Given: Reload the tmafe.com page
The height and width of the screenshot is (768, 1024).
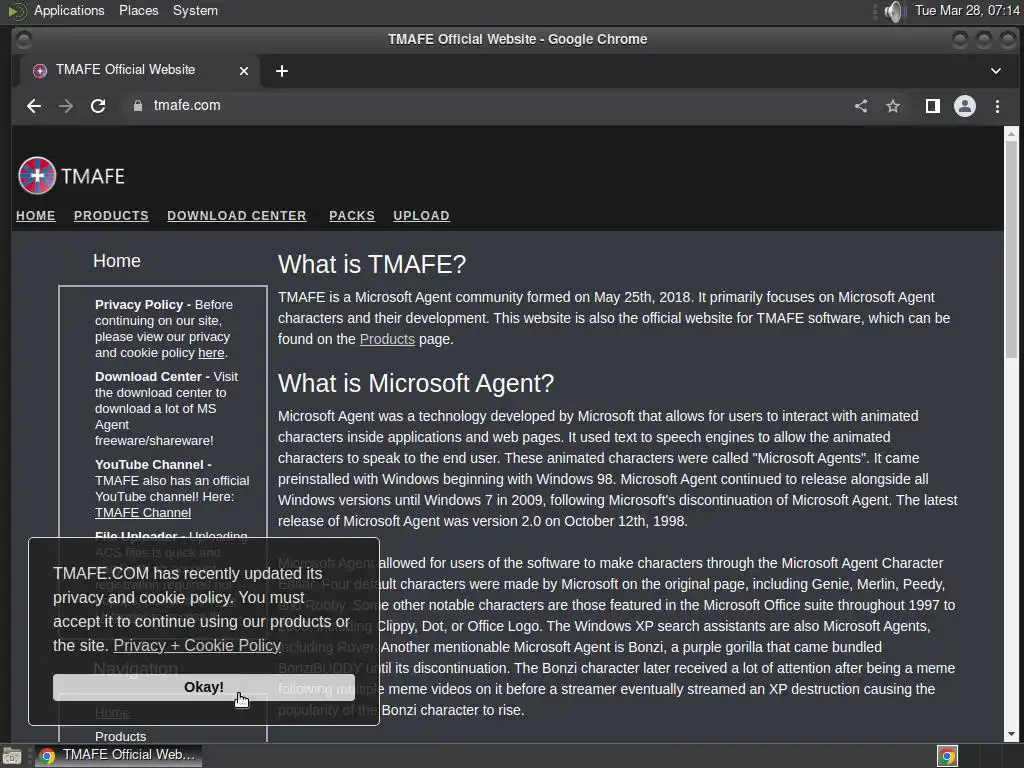Looking at the screenshot, I should (x=98, y=106).
